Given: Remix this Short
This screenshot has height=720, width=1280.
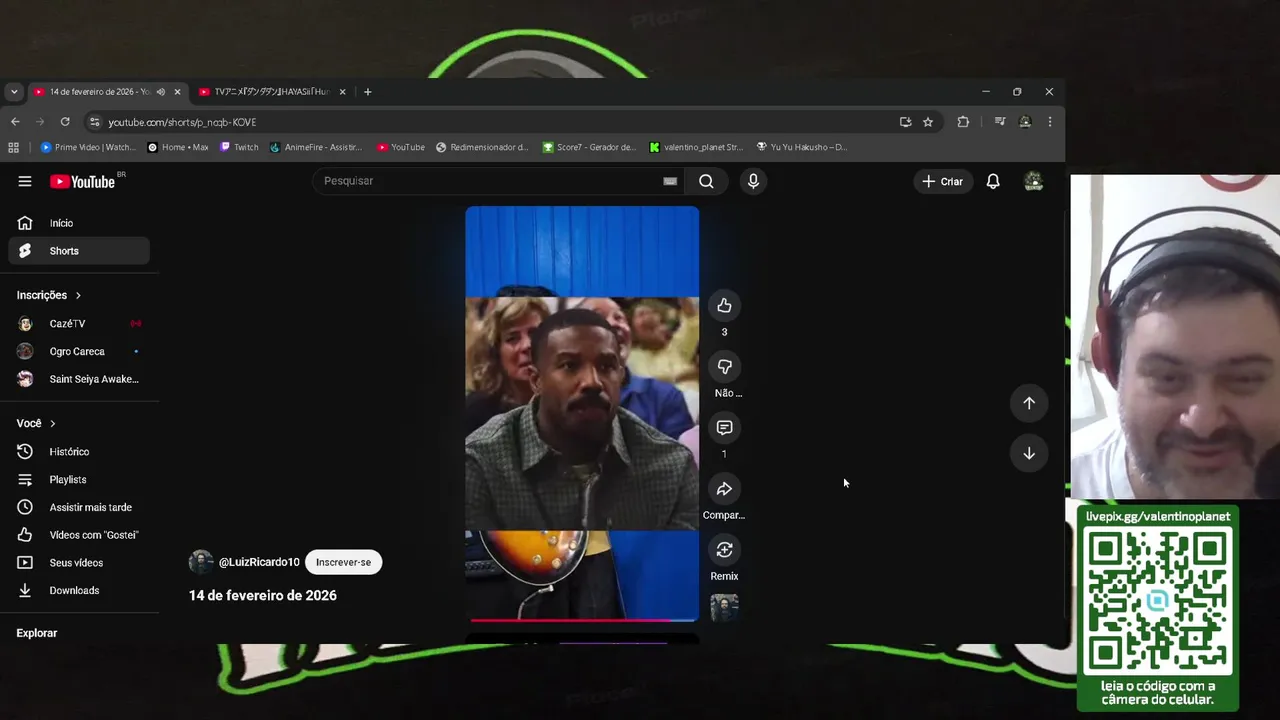Looking at the screenshot, I should click(x=724, y=550).
